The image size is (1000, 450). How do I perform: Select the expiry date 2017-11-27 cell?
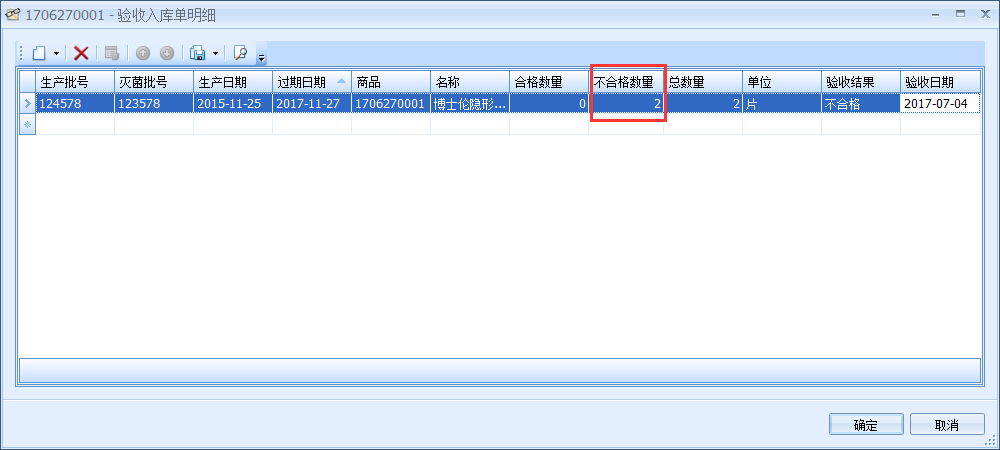[312, 103]
